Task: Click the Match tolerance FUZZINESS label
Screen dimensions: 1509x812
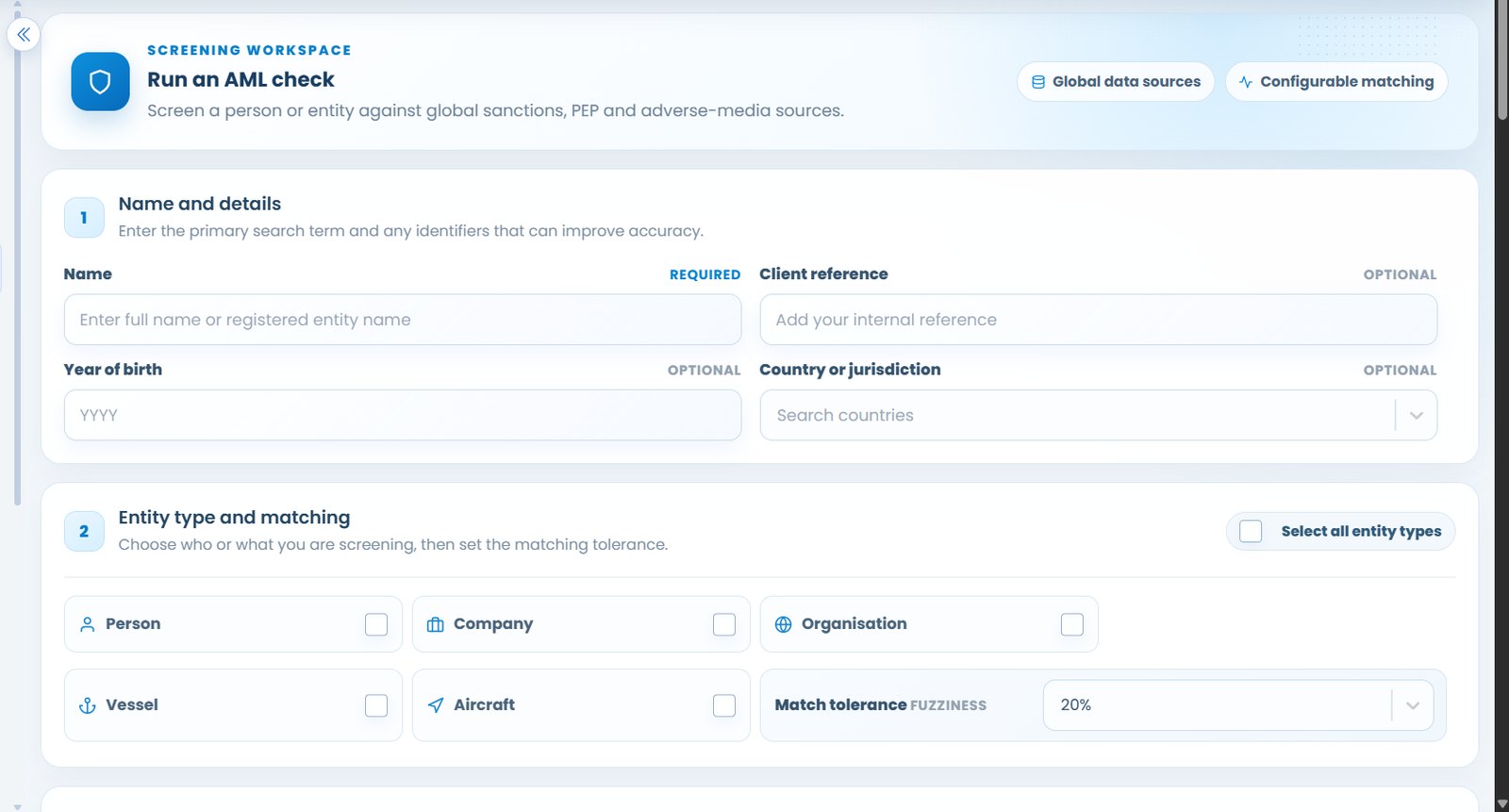Action: (881, 705)
